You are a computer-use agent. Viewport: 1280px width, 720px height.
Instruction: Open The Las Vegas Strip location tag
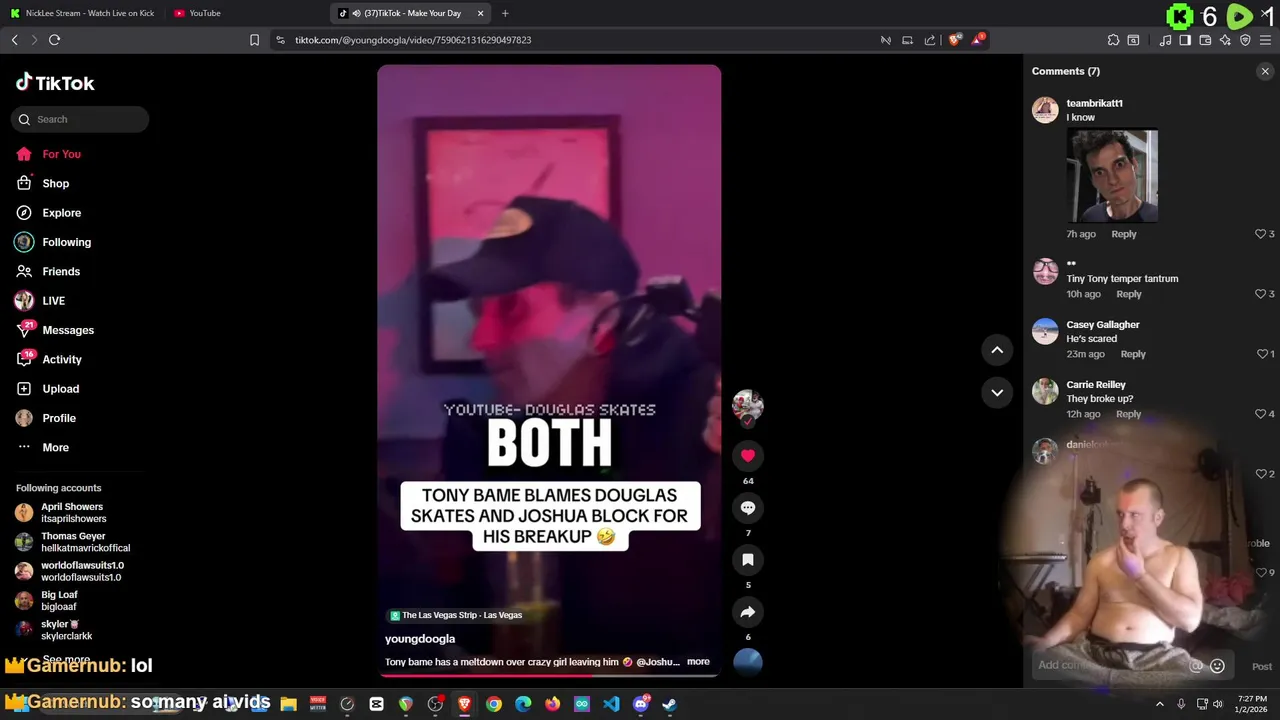tap(456, 615)
